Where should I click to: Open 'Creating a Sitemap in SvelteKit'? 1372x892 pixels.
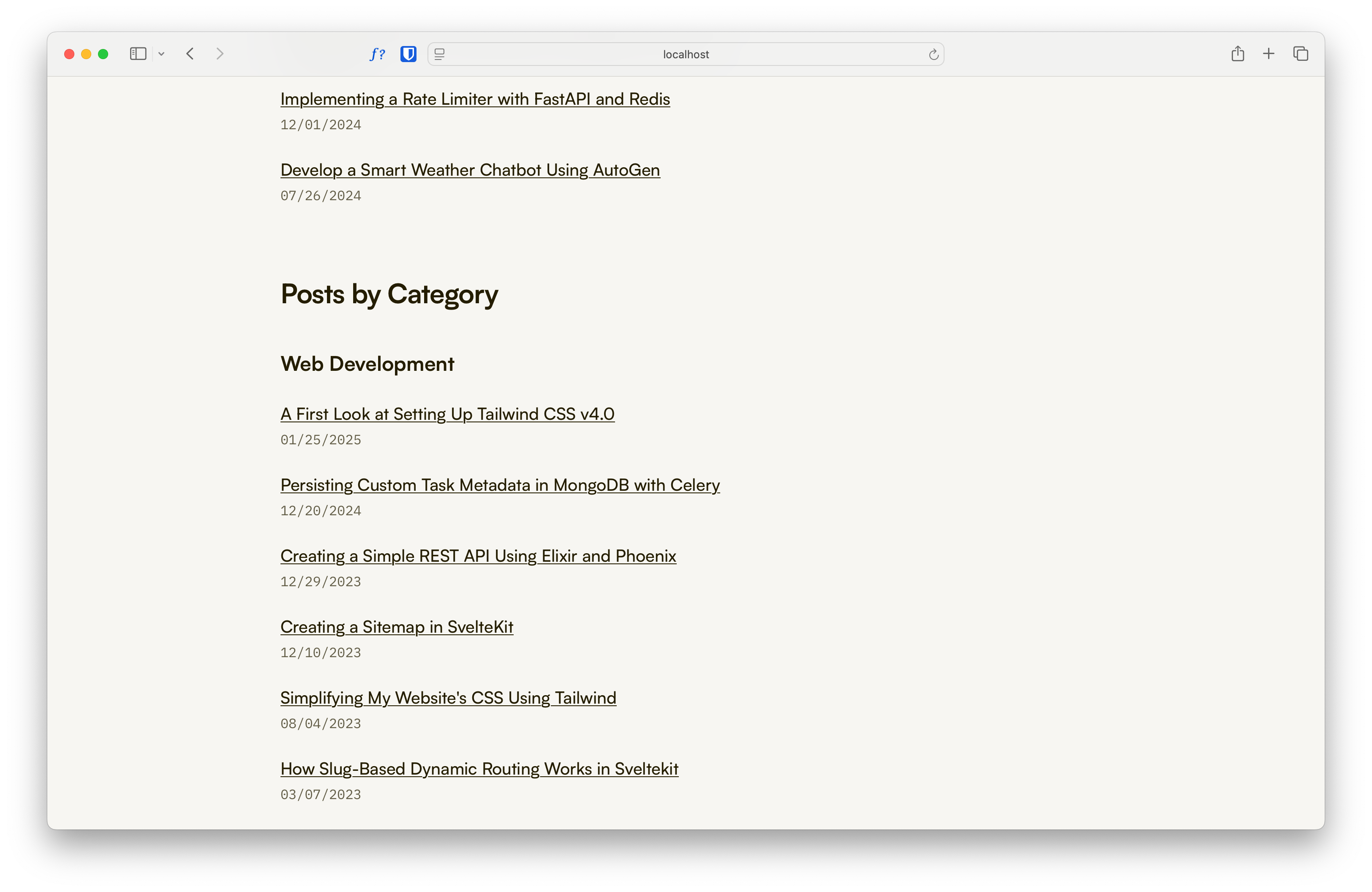396,627
